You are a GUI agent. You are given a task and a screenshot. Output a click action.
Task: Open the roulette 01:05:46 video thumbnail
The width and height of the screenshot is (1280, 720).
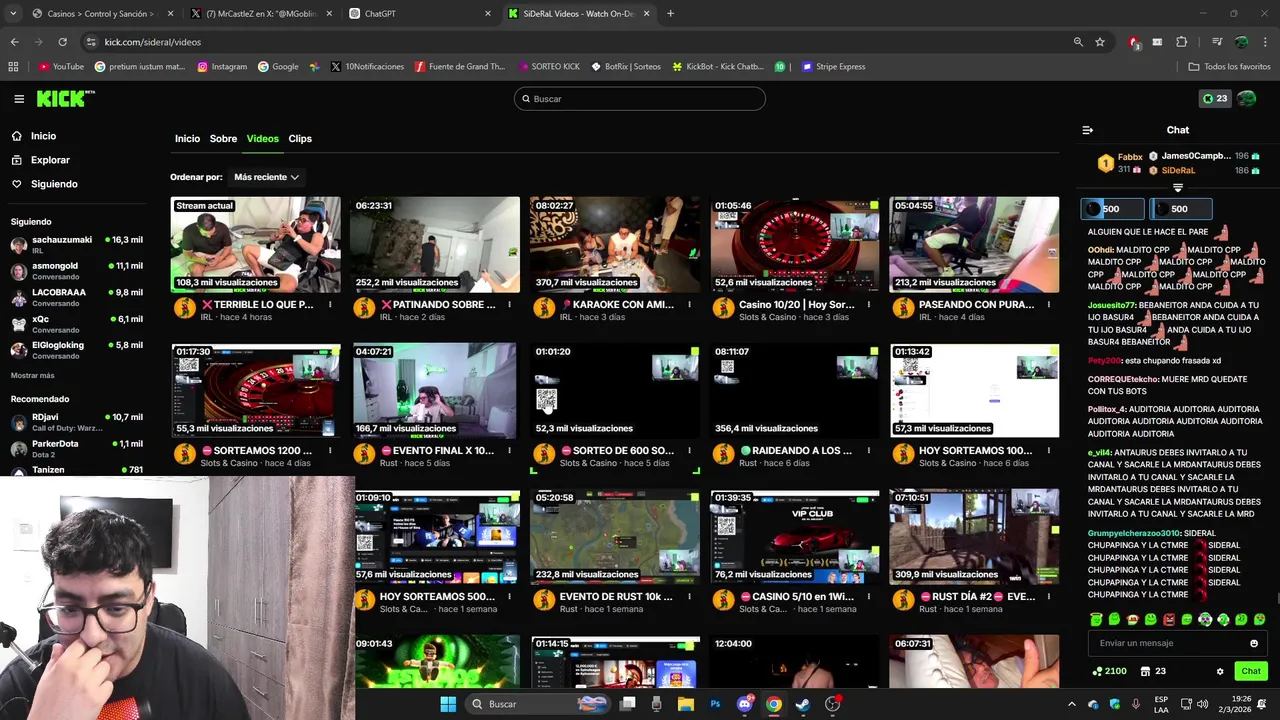click(x=794, y=244)
